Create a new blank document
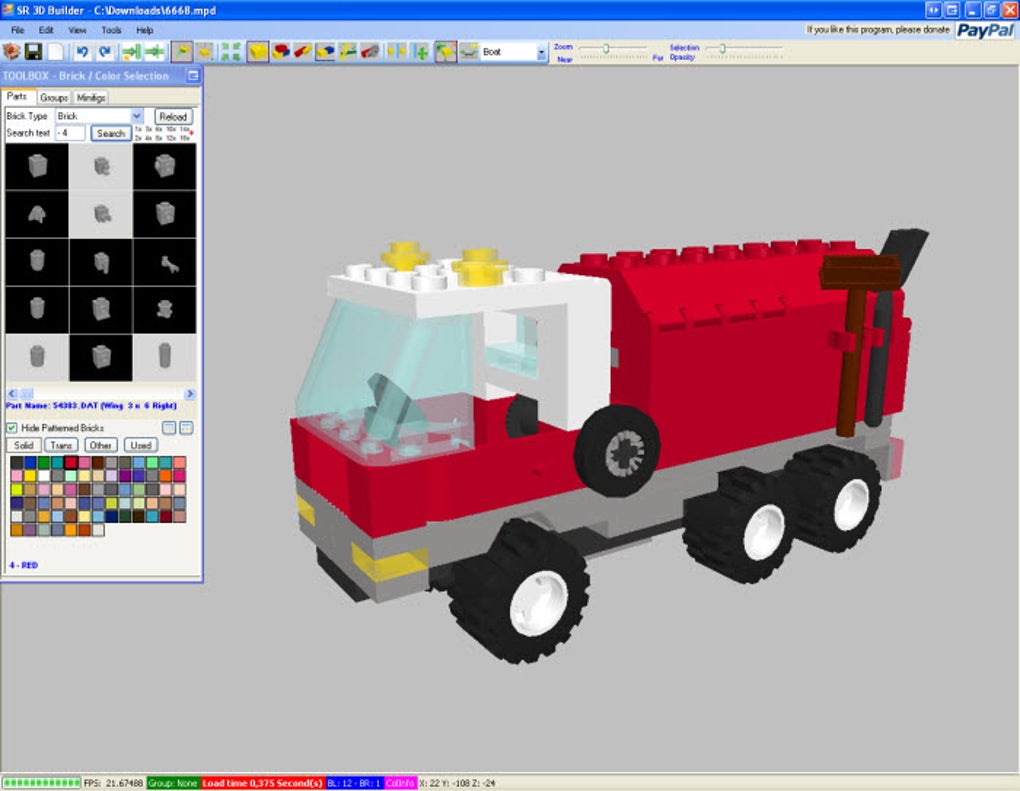The image size is (1020, 791). click(x=56, y=52)
